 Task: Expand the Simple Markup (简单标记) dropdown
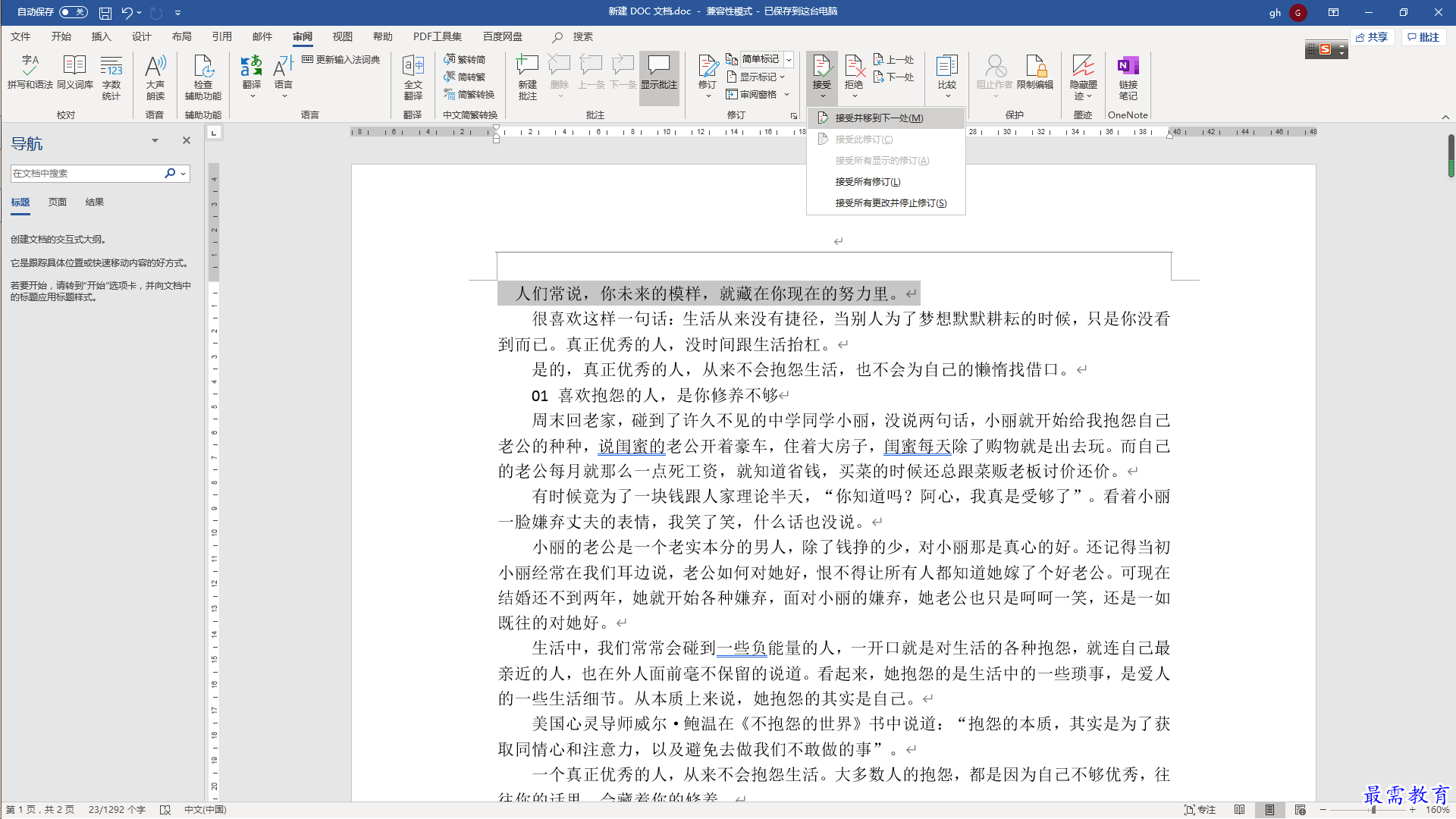789,59
